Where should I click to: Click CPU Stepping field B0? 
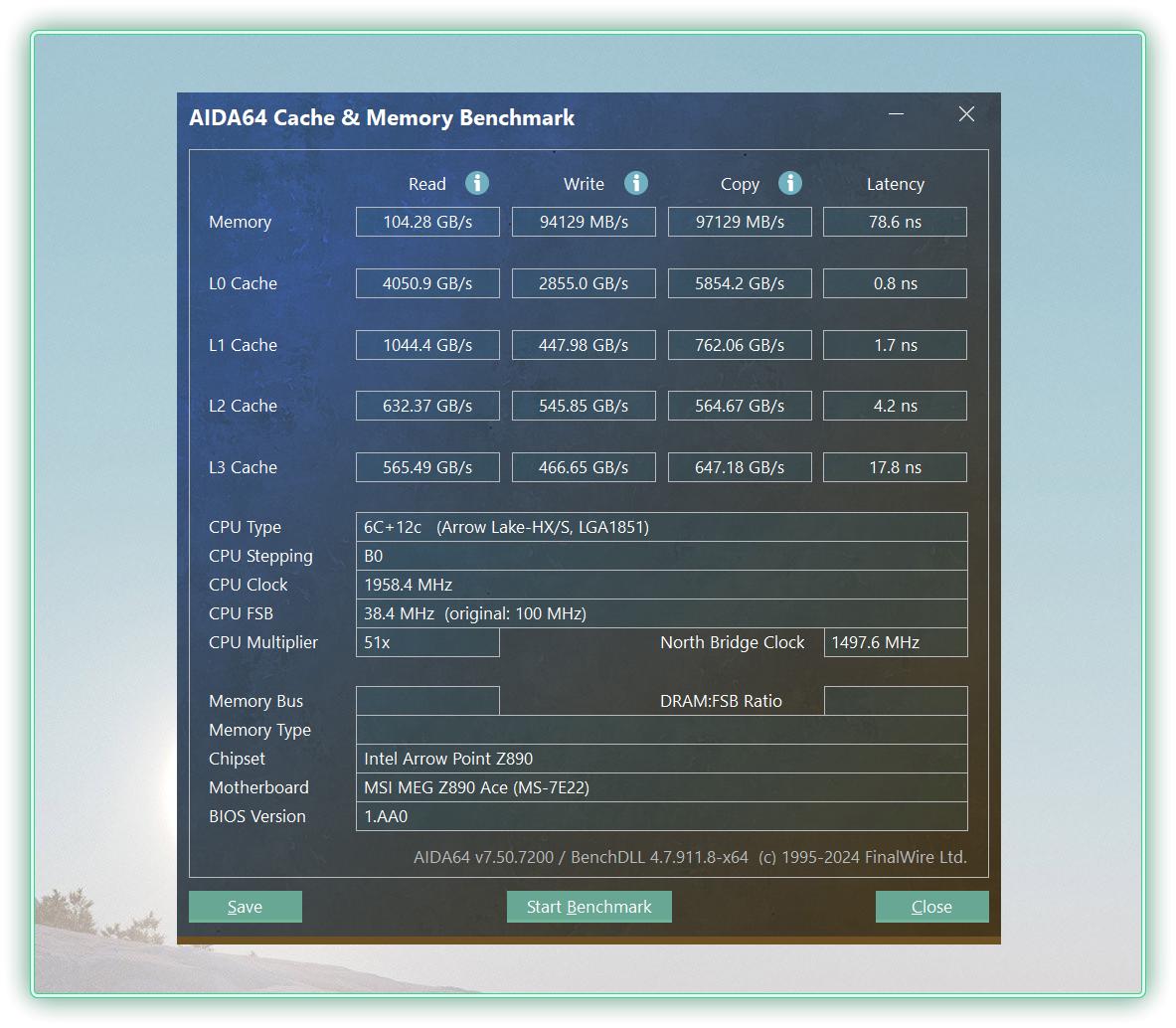pyautogui.click(x=661, y=556)
